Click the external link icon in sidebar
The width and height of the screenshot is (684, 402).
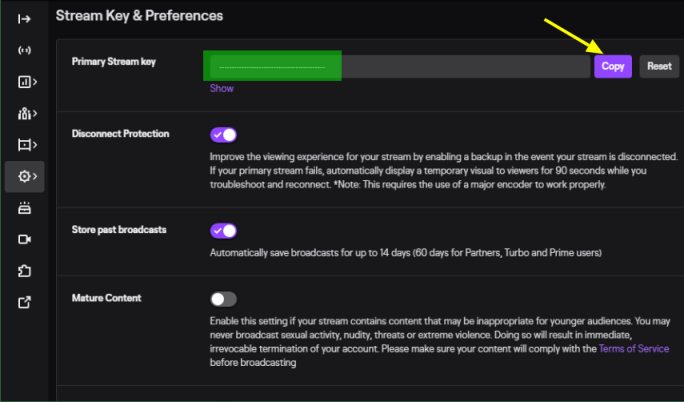[24, 303]
